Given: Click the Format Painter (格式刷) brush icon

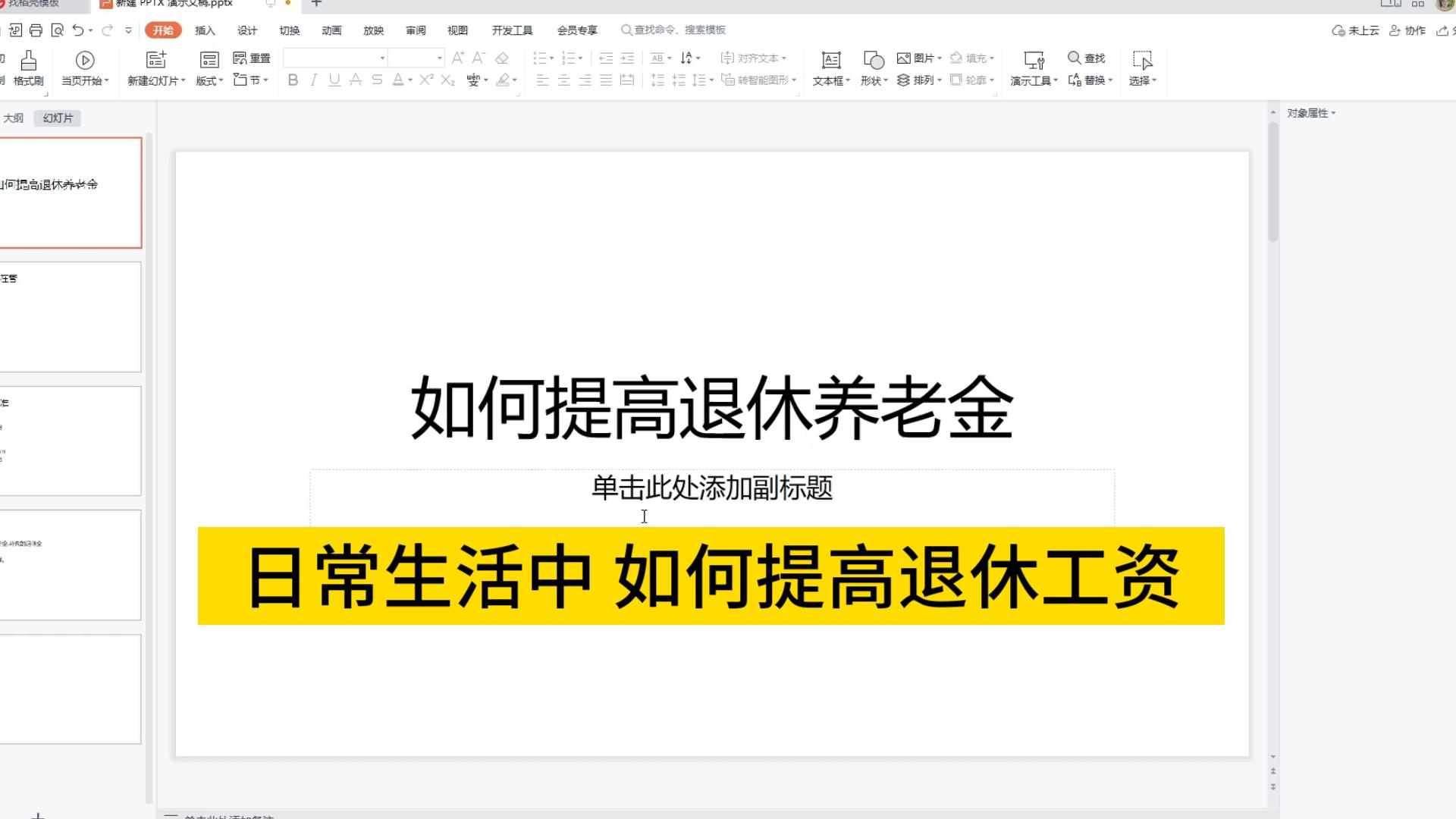Looking at the screenshot, I should coord(29,61).
